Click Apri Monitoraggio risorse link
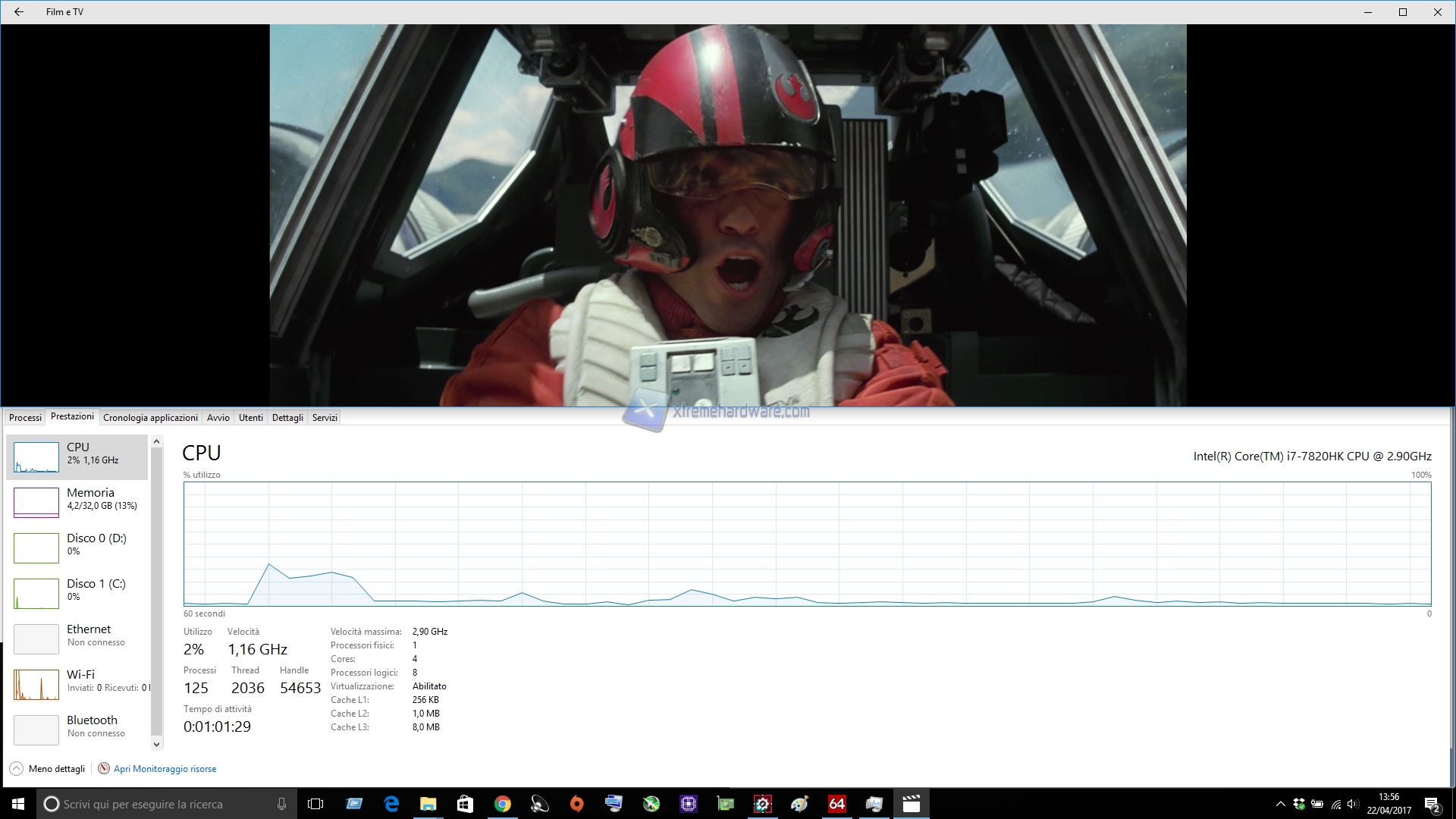Viewport: 1456px width, 819px height. click(165, 769)
